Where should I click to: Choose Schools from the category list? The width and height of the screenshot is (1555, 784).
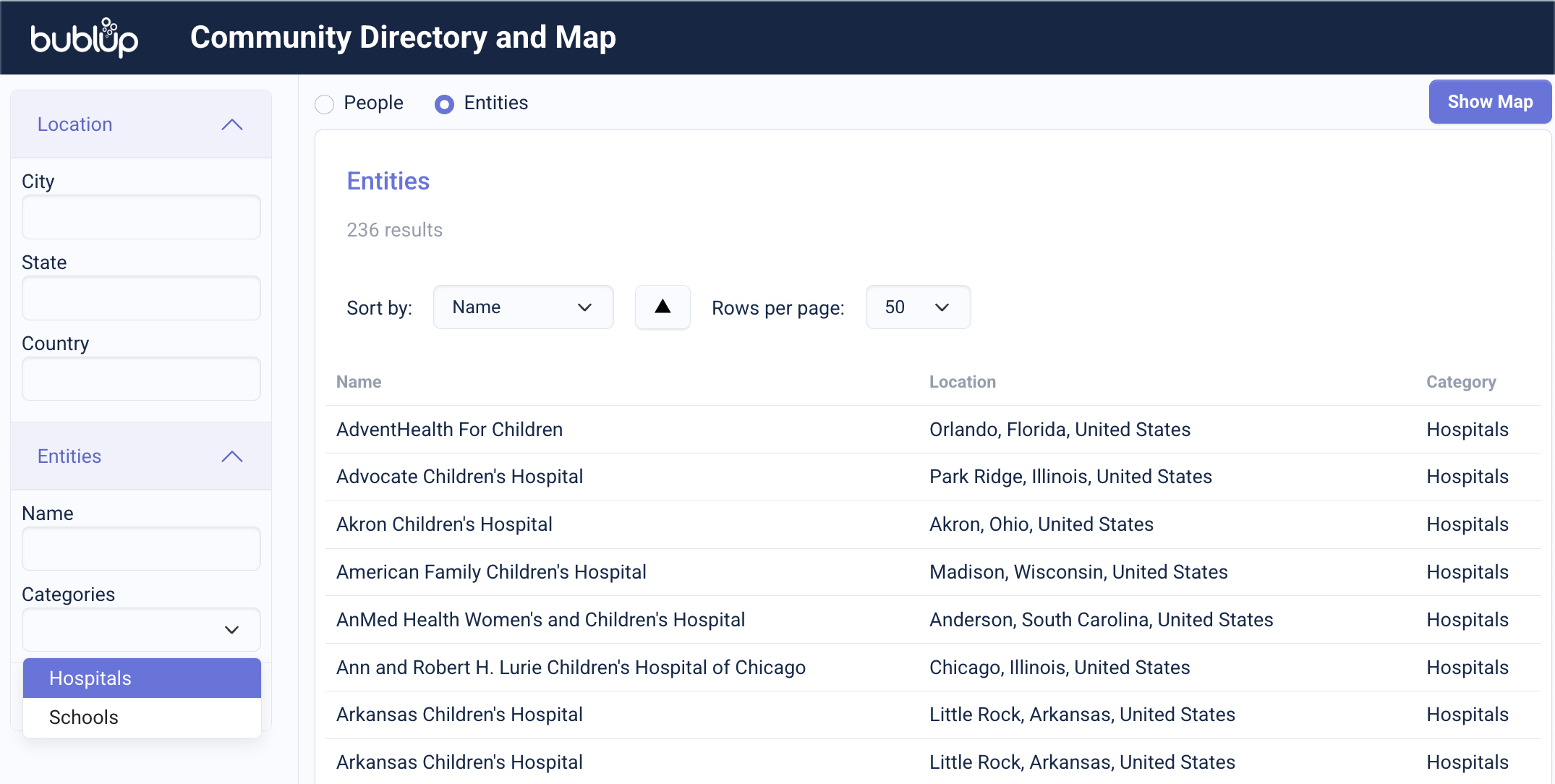coord(142,717)
